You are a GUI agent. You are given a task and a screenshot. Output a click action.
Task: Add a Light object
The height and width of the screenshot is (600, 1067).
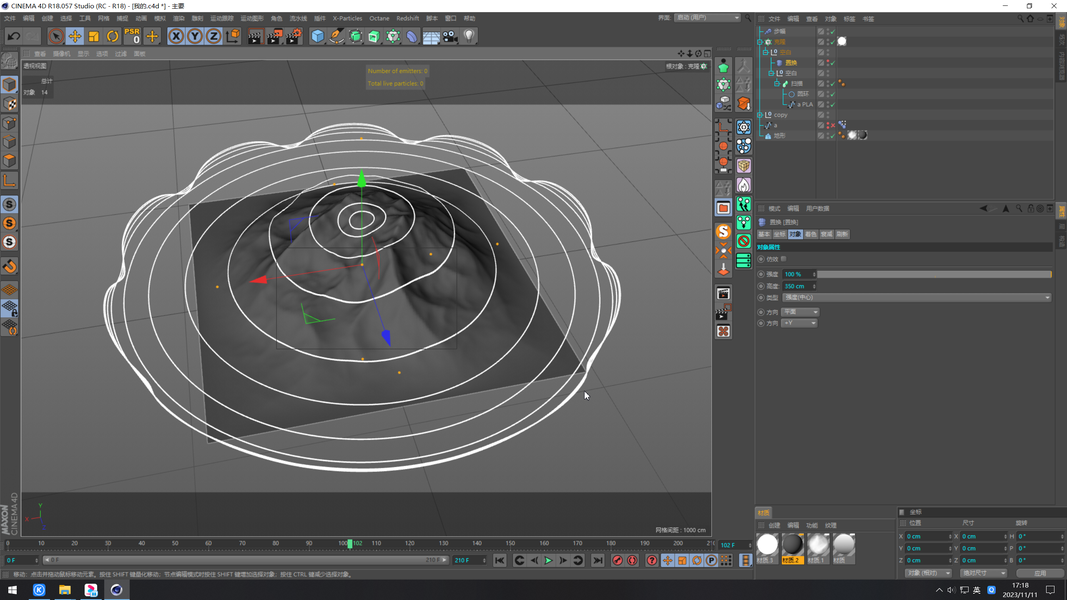[x=469, y=36]
